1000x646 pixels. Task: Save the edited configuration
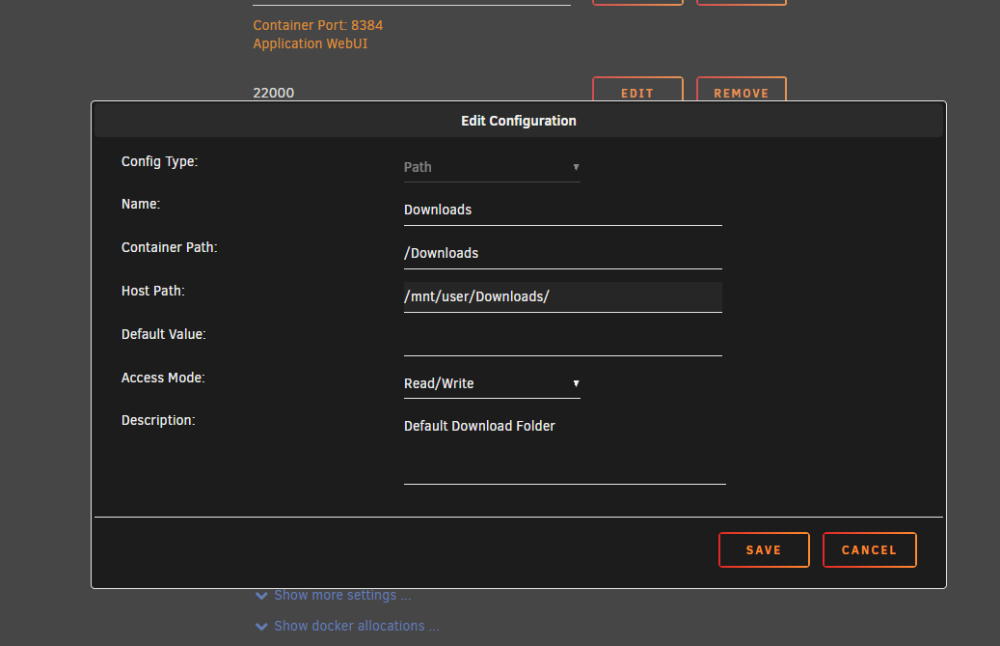(763, 550)
